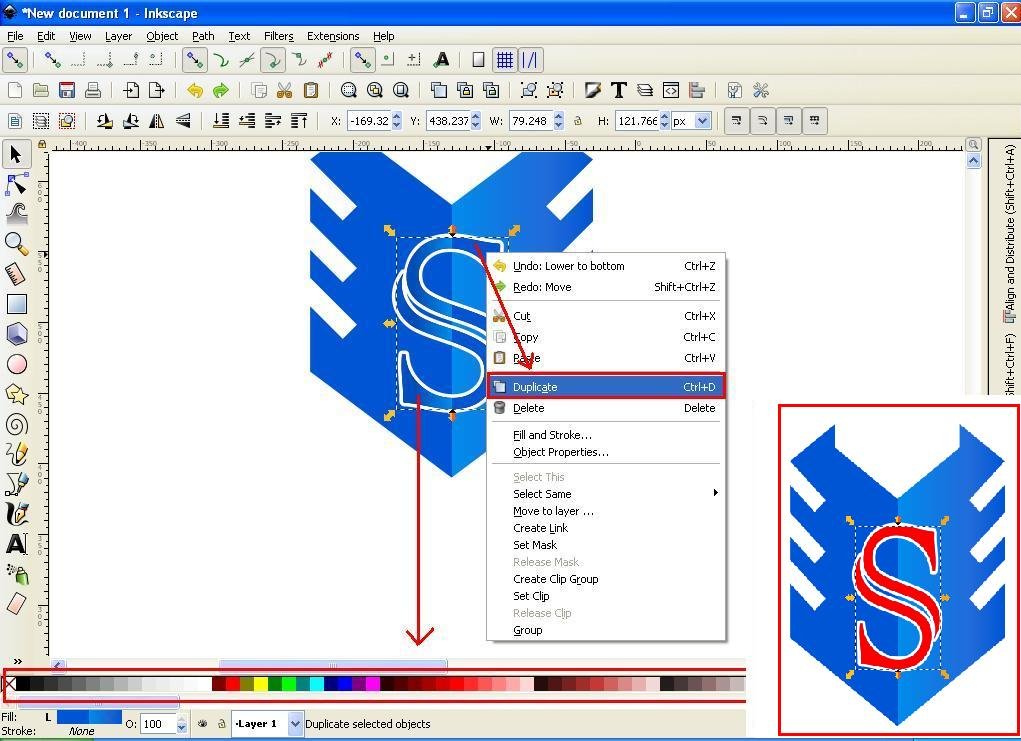The height and width of the screenshot is (741, 1021).
Task: Open the Extensions menu
Action: pos(333,36)
